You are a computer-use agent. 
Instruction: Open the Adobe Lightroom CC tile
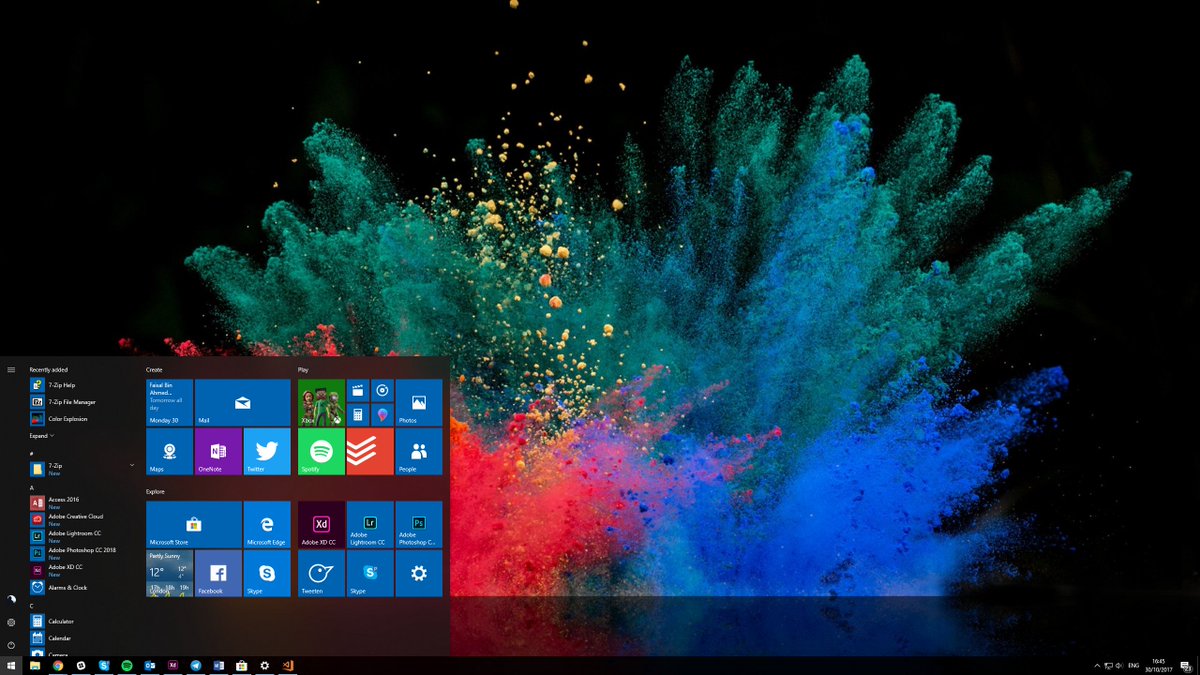coord(370,525)
